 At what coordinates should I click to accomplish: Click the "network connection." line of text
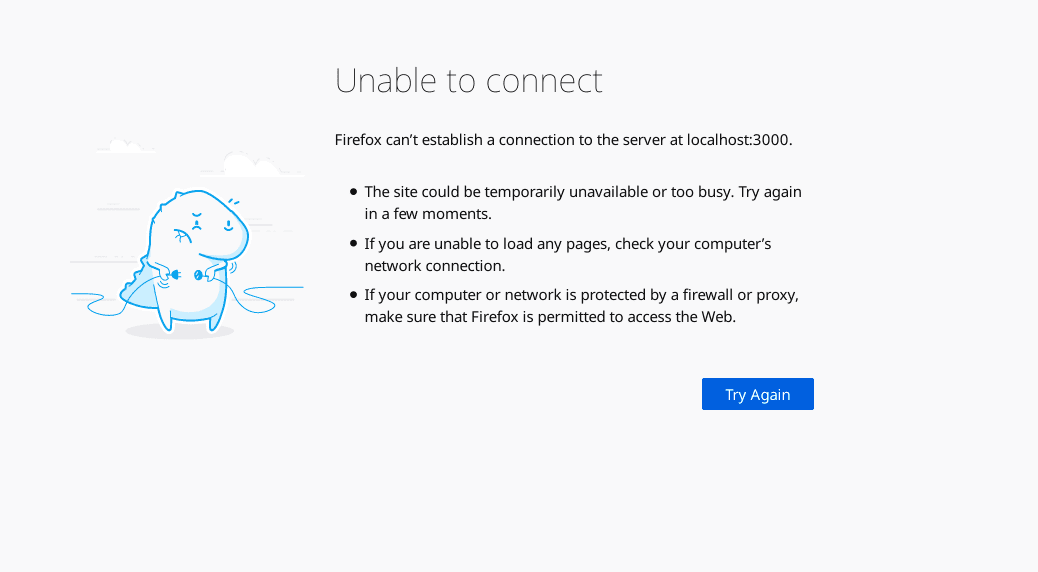pos(435,265)
